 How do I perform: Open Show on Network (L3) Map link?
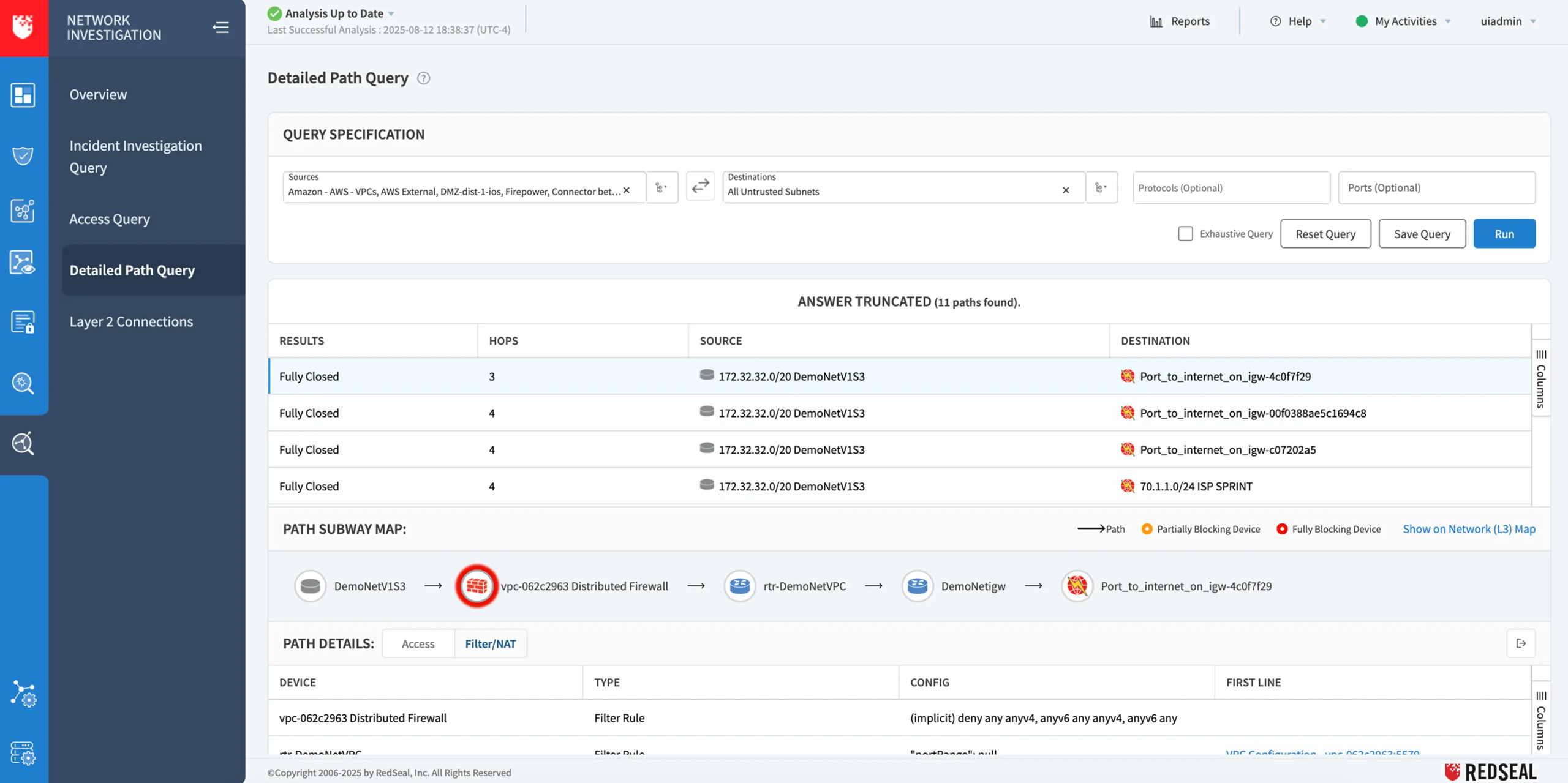click(x=1469, y=529)
